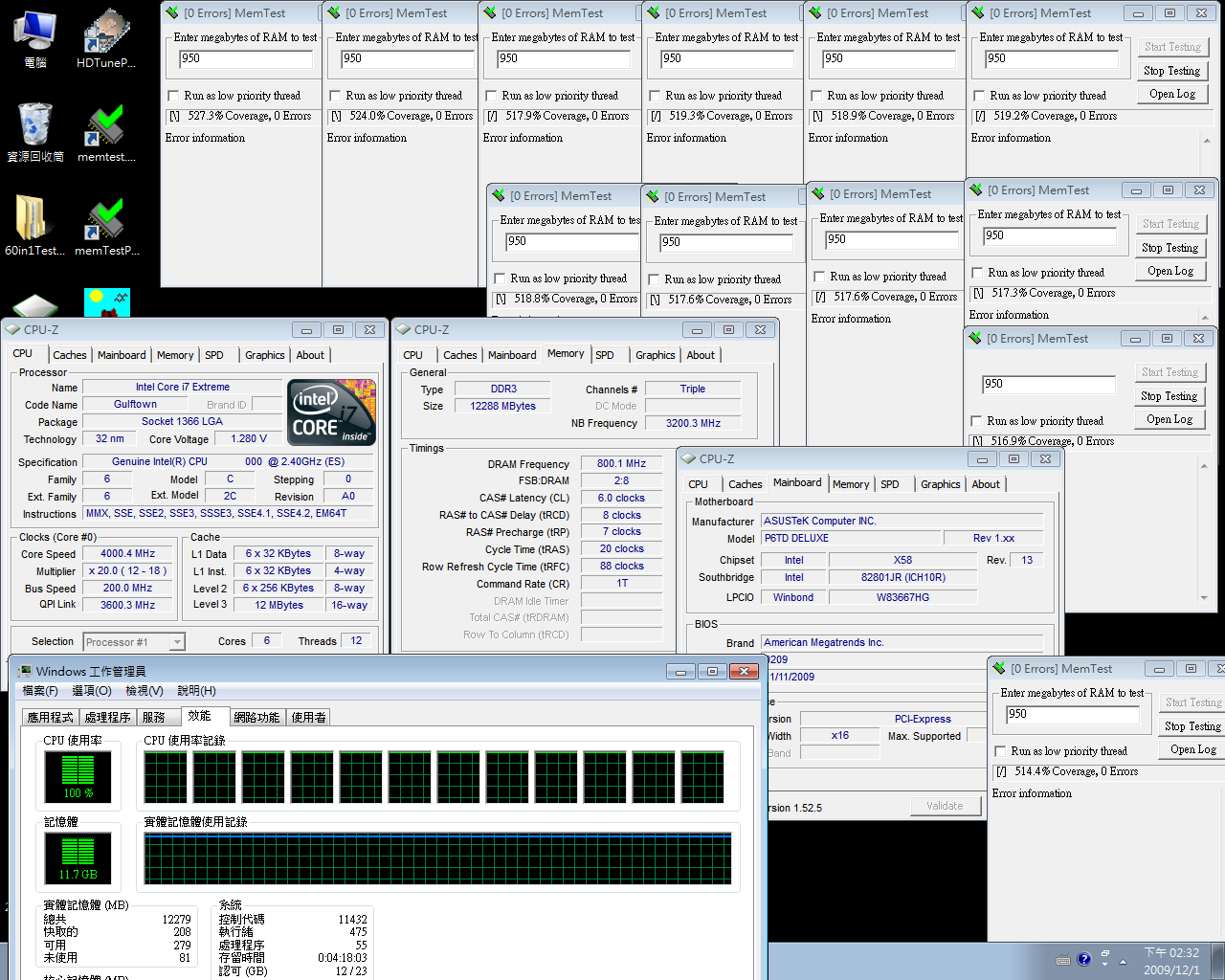Click the title icon of CPU-Z window showing Processor

[13, 329]
